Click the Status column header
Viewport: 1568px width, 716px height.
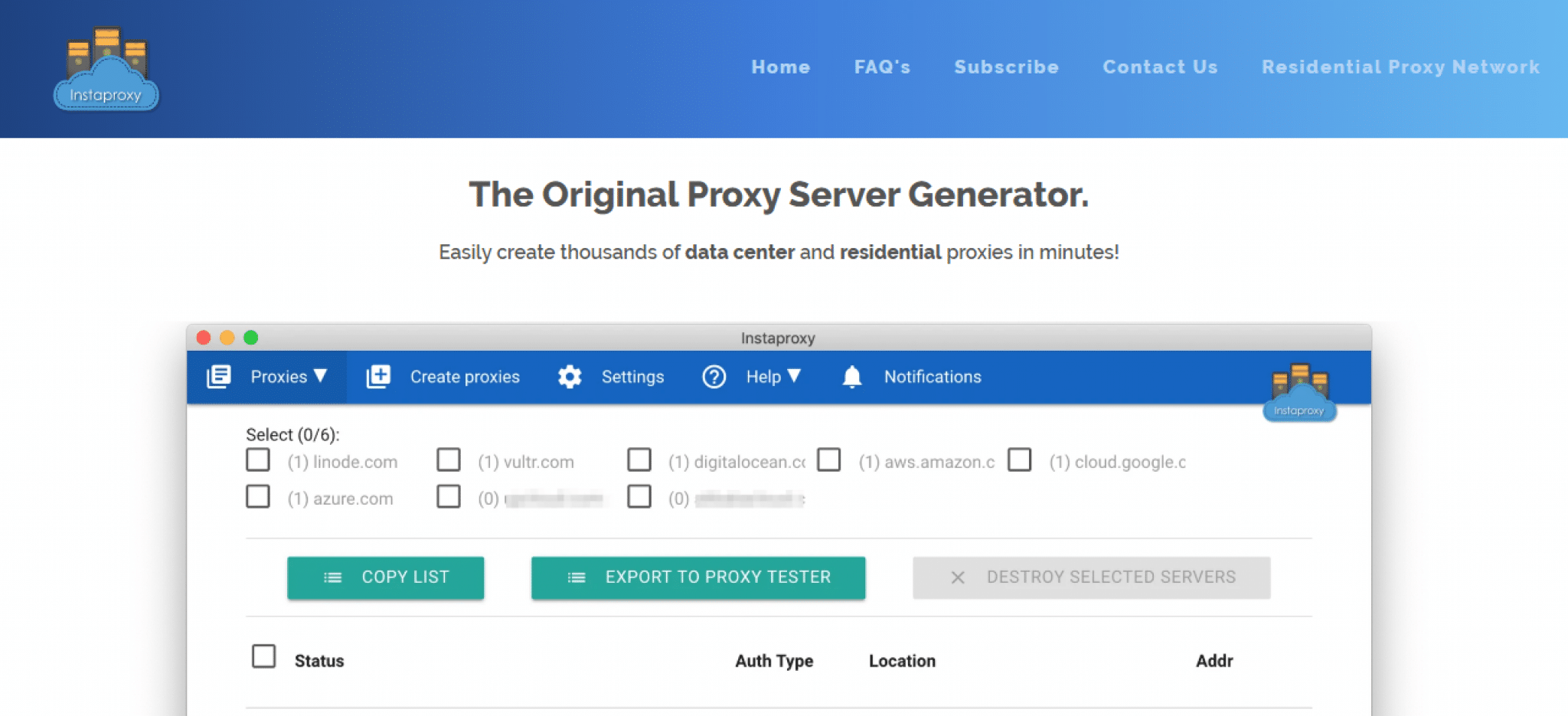click(x=319, y=661)
